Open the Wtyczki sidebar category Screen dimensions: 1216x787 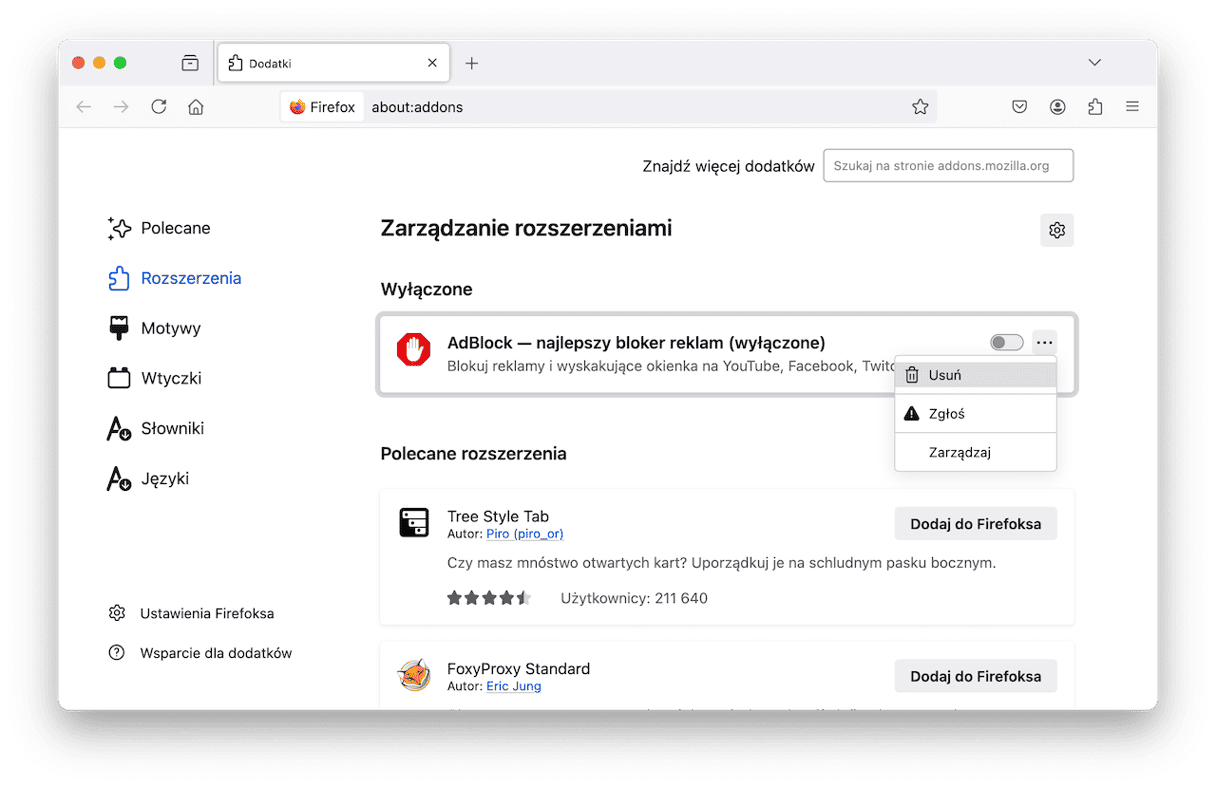pyautogui.click(x=155, y=378)
